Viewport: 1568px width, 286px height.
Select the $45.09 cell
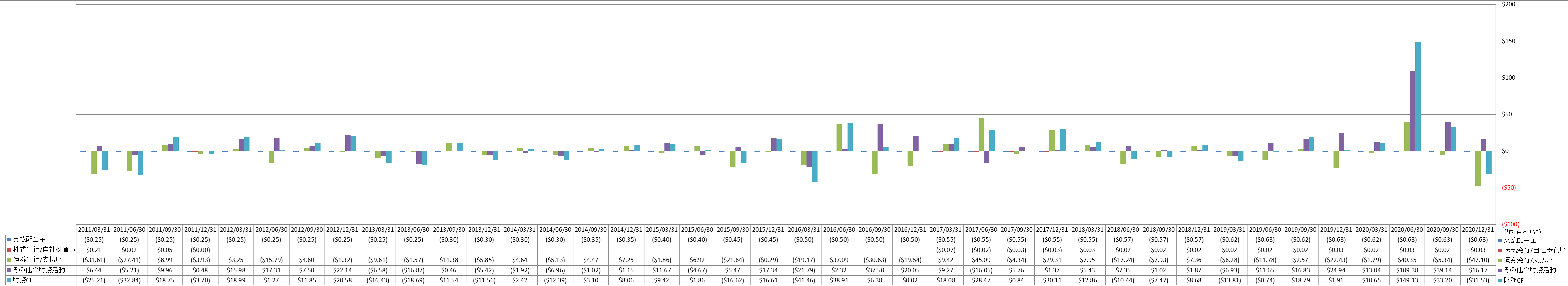pyautogui.click(x=981, y=260)
